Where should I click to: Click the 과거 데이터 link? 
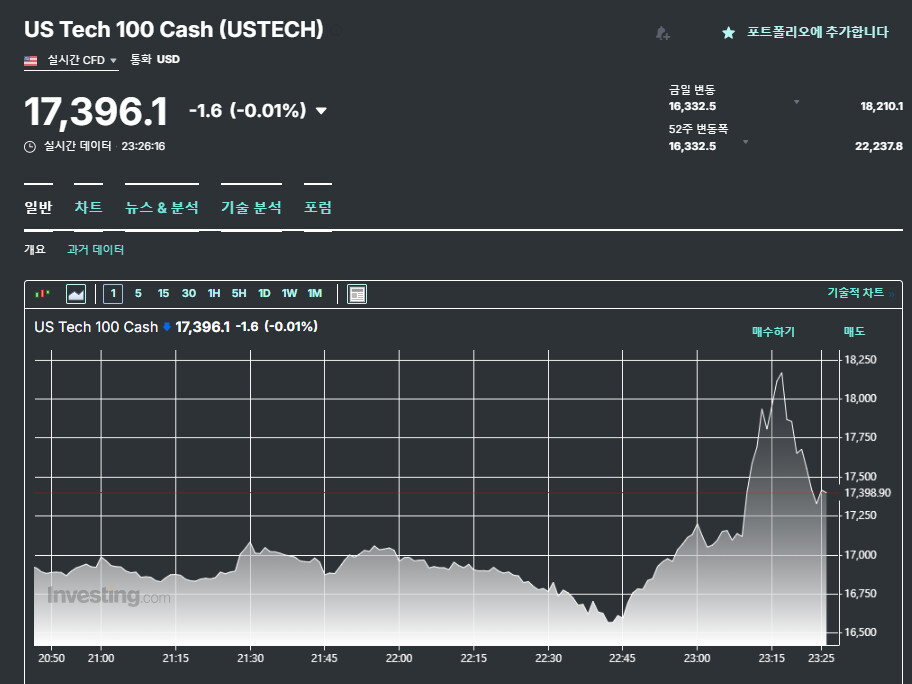[x=95, y=249]
